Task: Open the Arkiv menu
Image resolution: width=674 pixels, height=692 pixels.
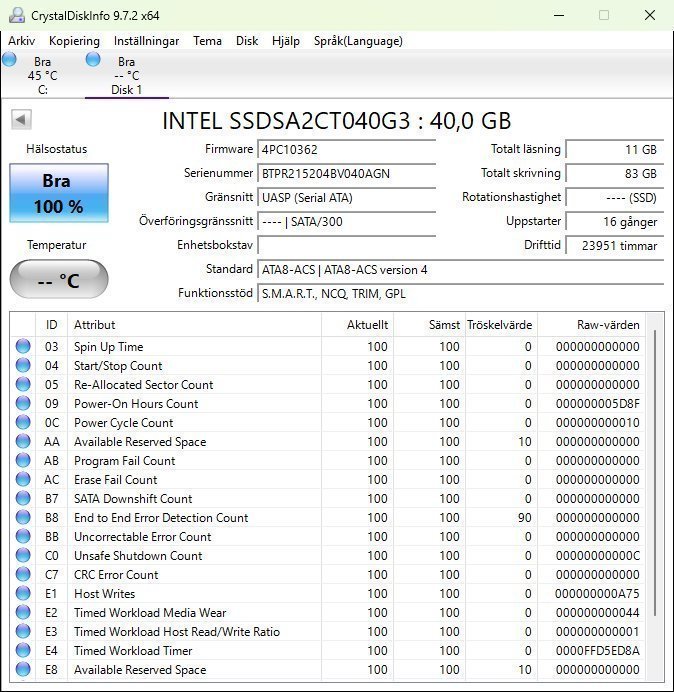Action: point(22,41)
